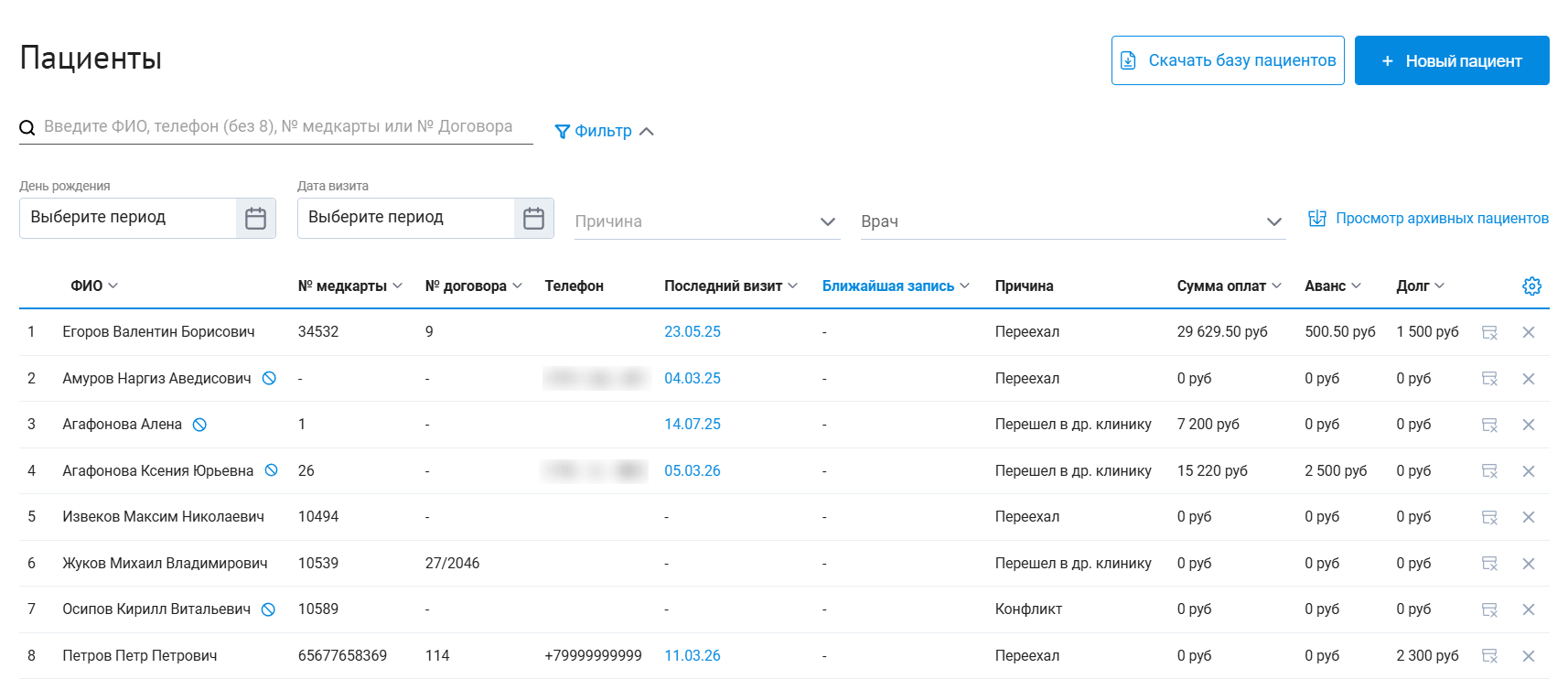Sort by Сумма оплат column
The image size is (1568, 679).
1230,286
